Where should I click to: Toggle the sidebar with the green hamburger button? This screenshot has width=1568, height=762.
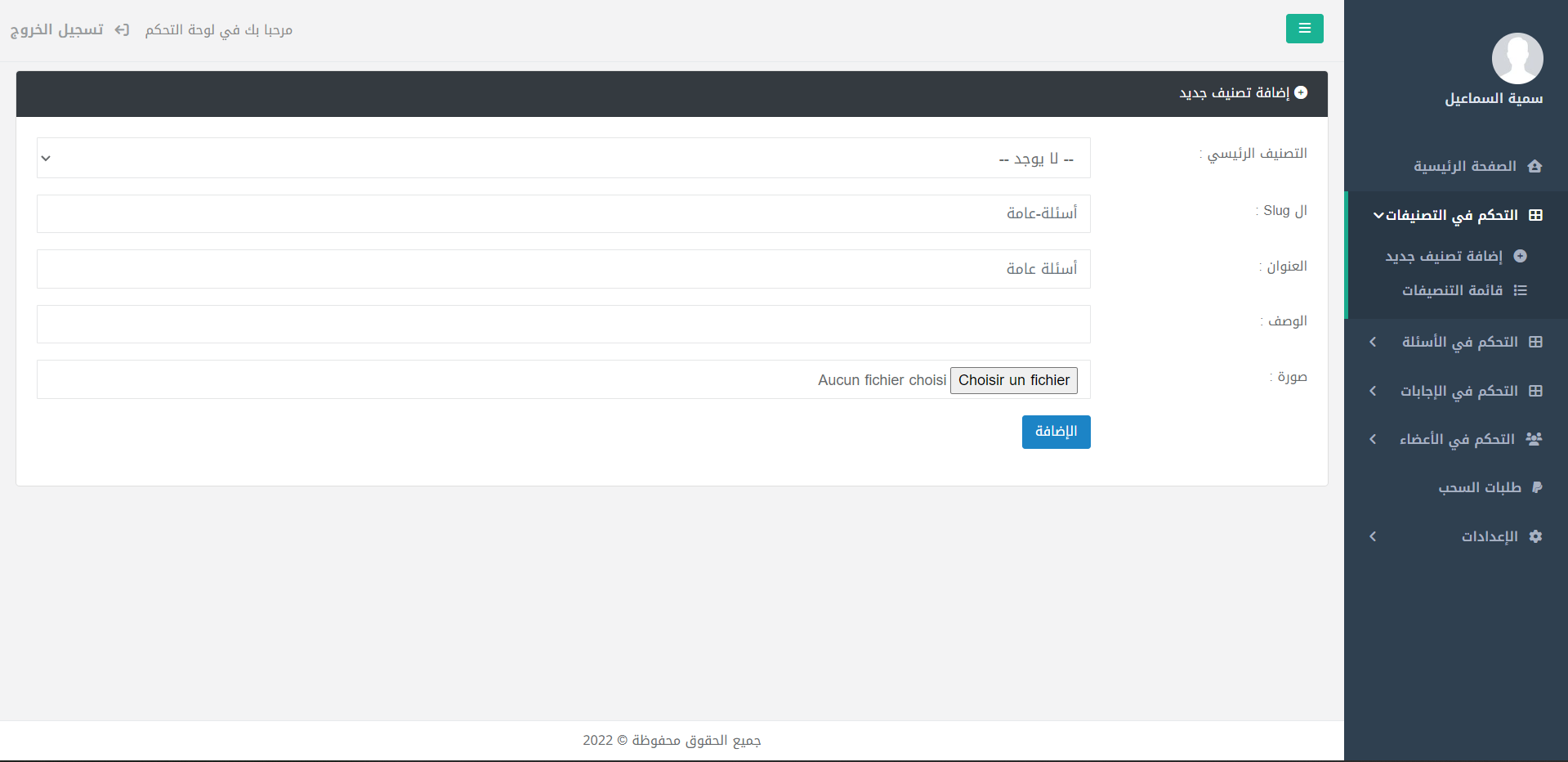point(1304,29)
